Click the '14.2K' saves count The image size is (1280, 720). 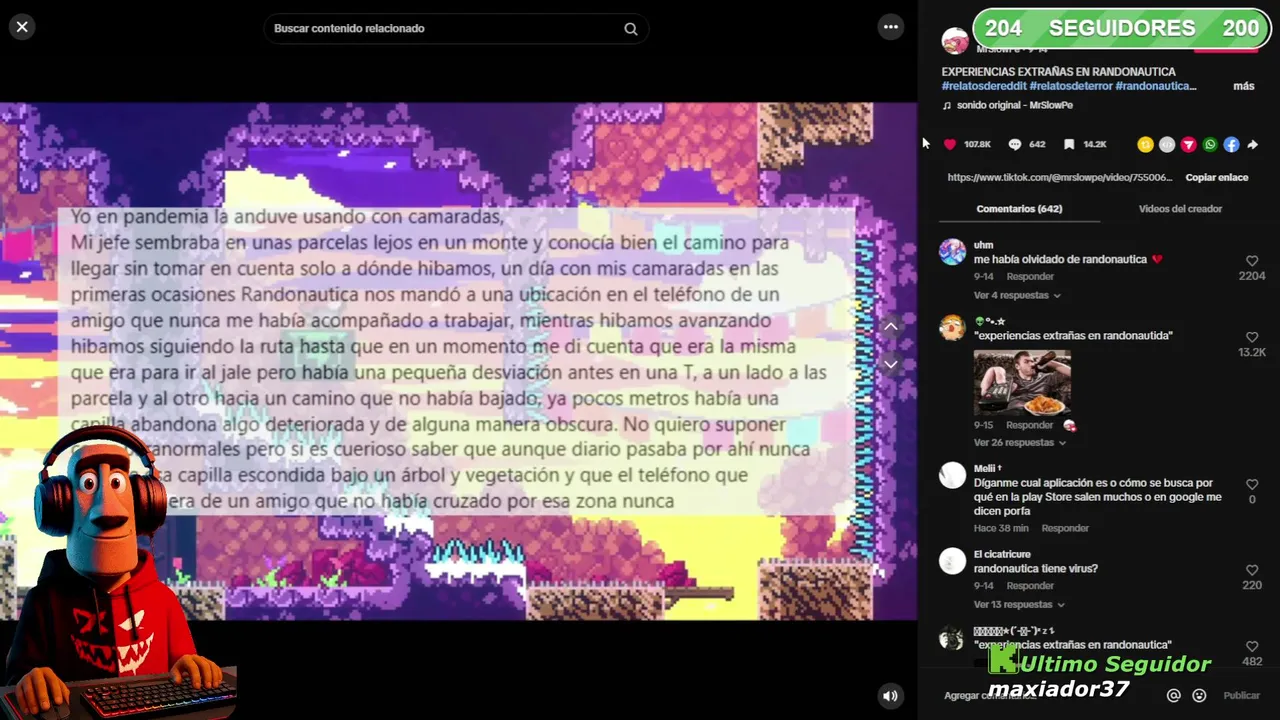point(1095,145)
